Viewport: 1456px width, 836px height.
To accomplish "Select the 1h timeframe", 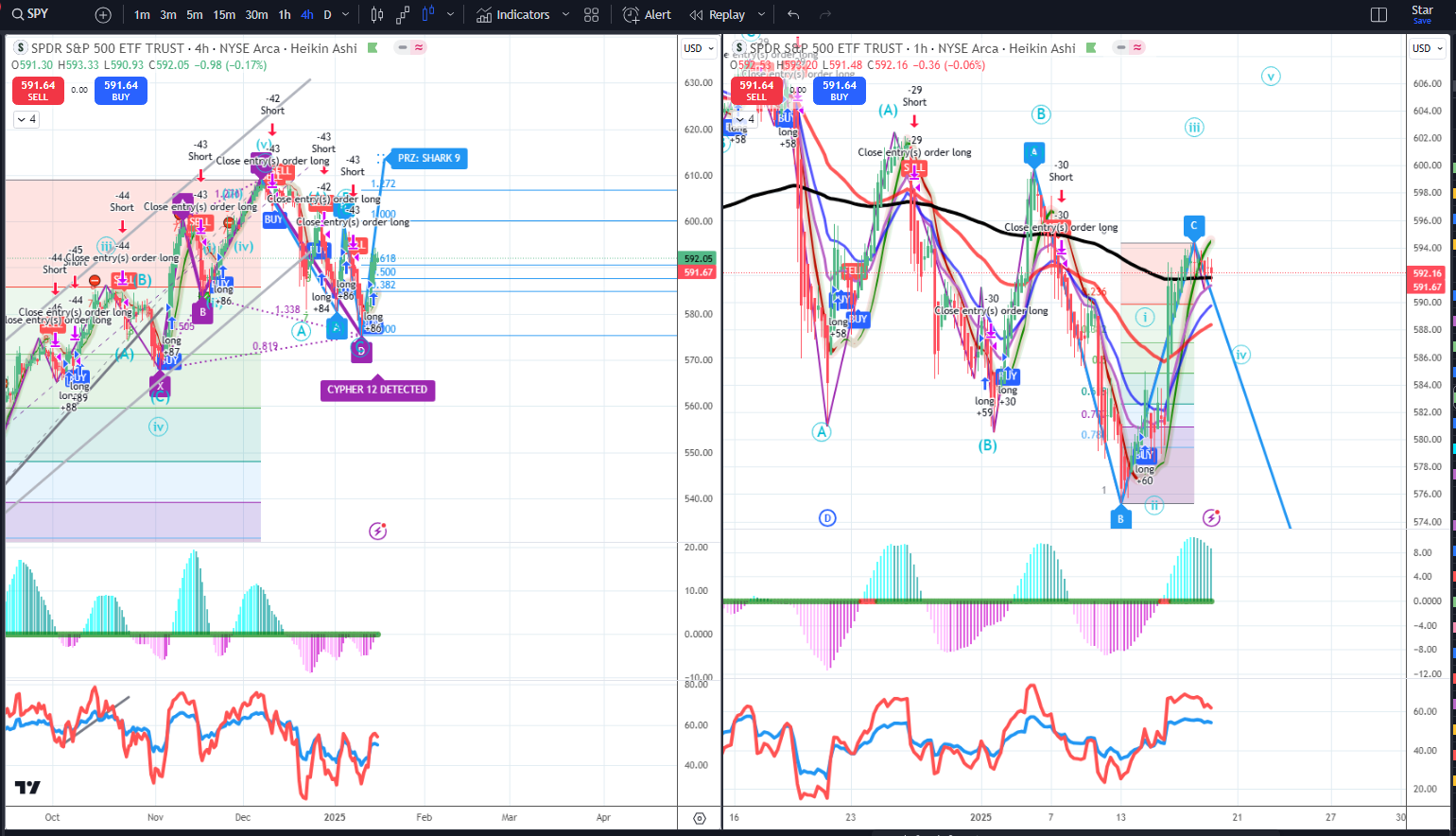I will [285, 14].
